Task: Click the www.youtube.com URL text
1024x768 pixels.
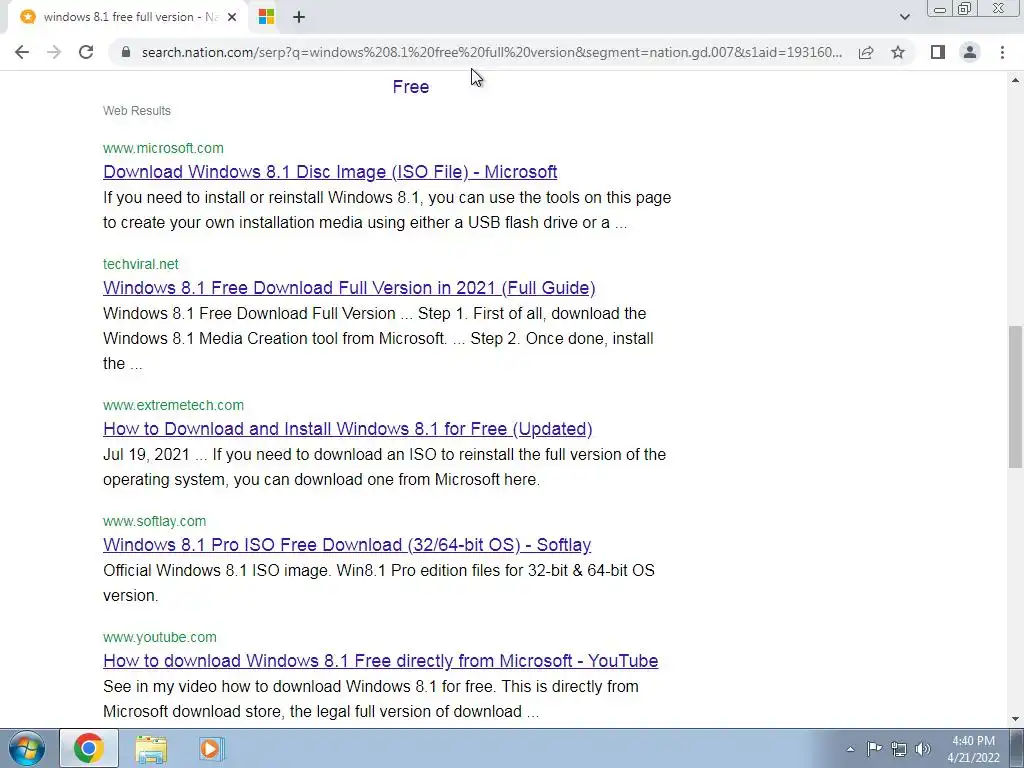Action: point(159,637)
